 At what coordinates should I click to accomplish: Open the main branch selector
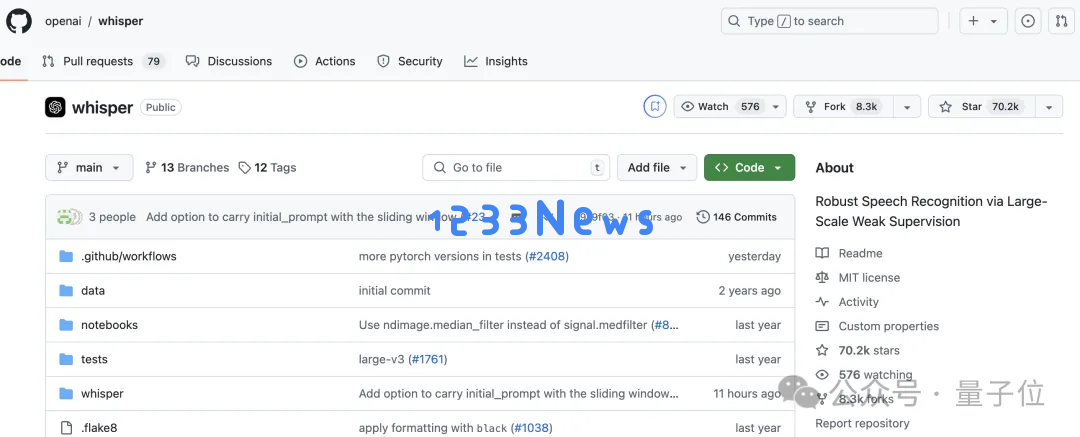(x=90, y=167)
